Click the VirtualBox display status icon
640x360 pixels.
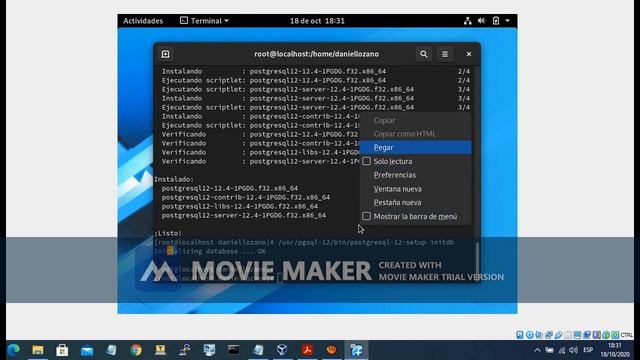click(578, 335)
